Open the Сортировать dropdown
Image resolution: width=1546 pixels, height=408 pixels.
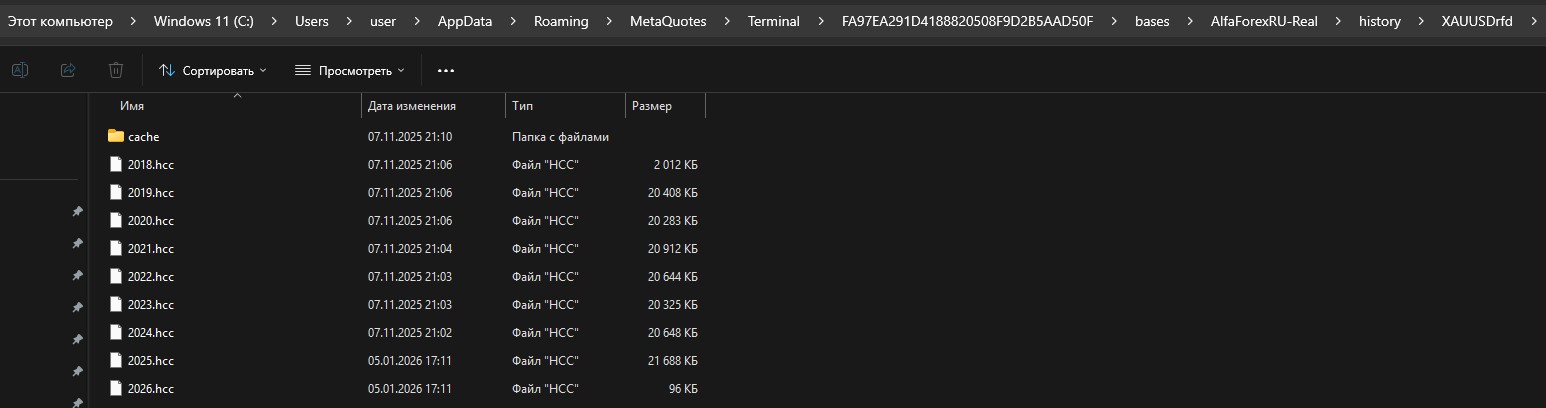coord(213,70)
